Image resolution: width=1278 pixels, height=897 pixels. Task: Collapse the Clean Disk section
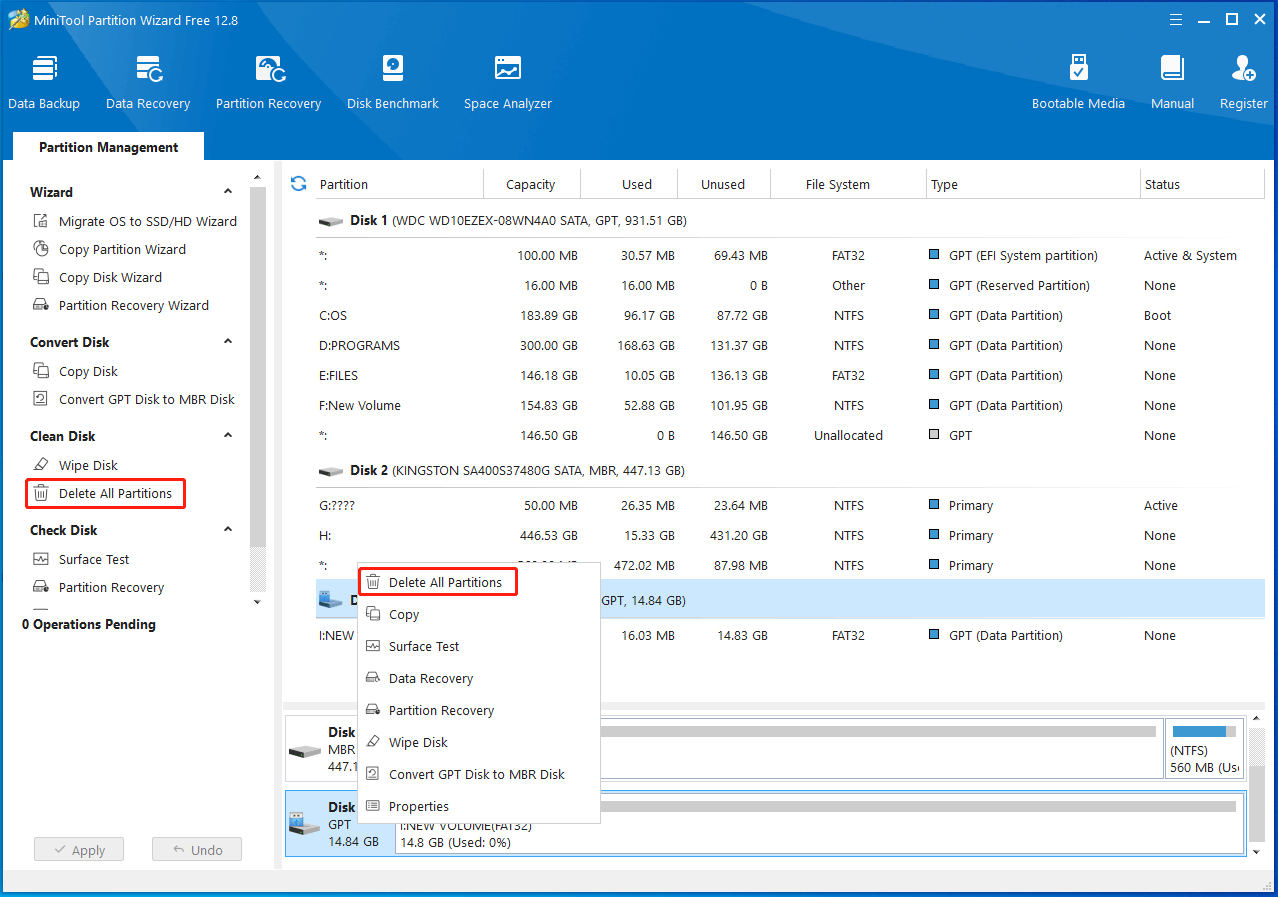[228, 436]
